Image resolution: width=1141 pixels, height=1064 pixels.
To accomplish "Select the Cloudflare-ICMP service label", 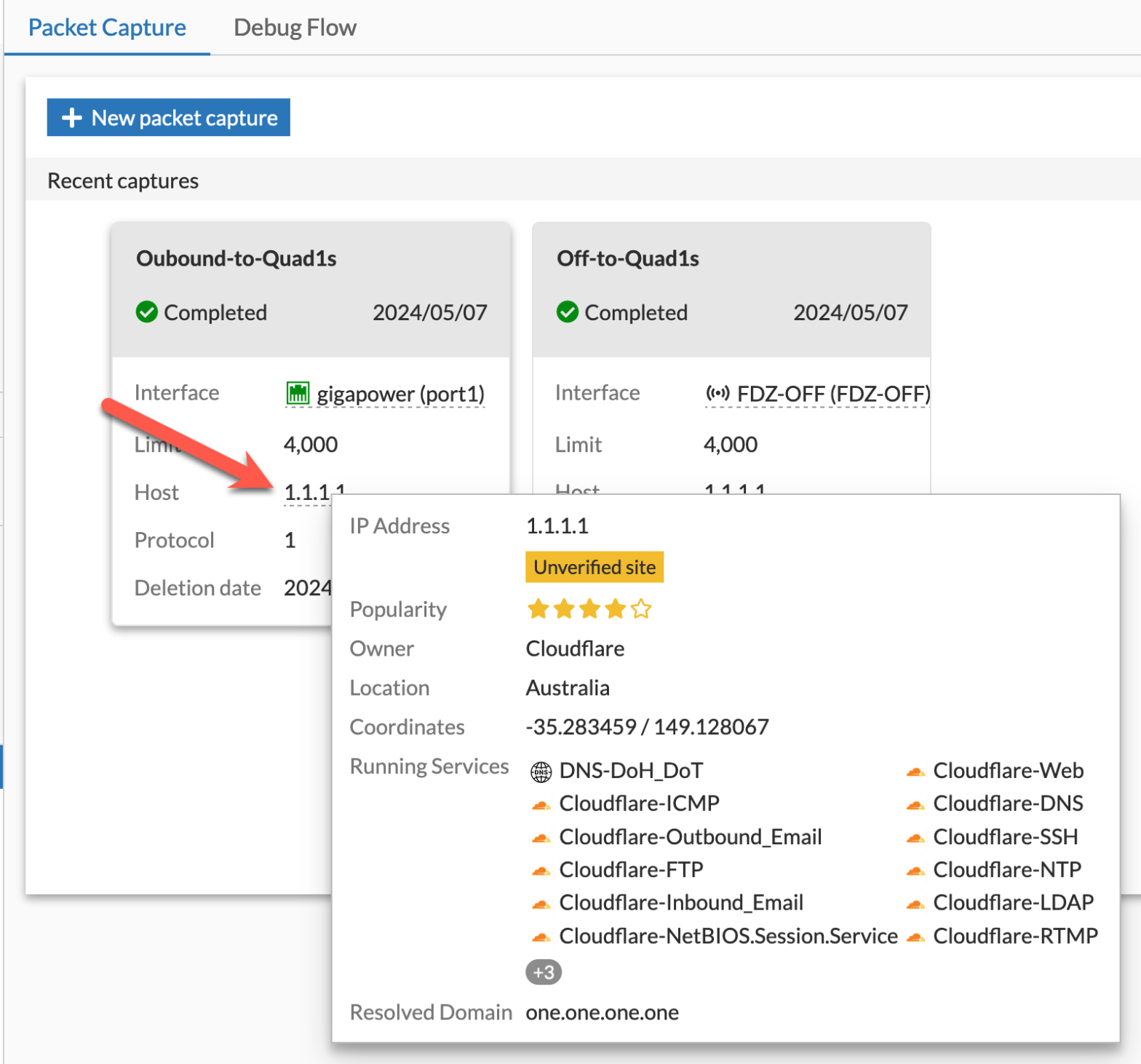I will [x=639, y=803].
